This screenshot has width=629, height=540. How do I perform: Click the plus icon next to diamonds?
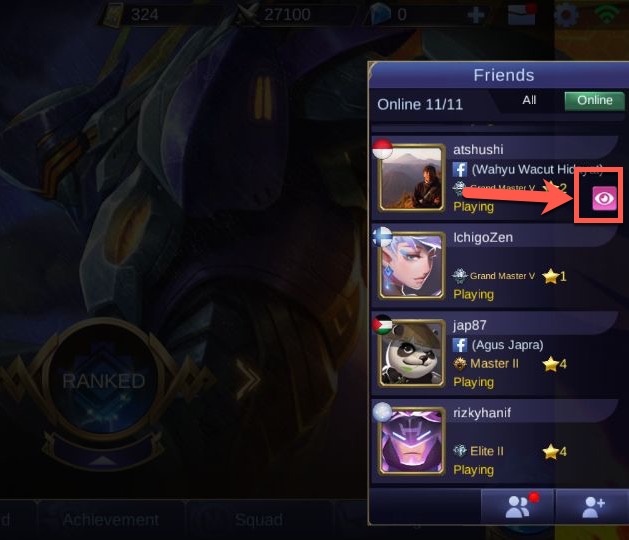point(476,15)
